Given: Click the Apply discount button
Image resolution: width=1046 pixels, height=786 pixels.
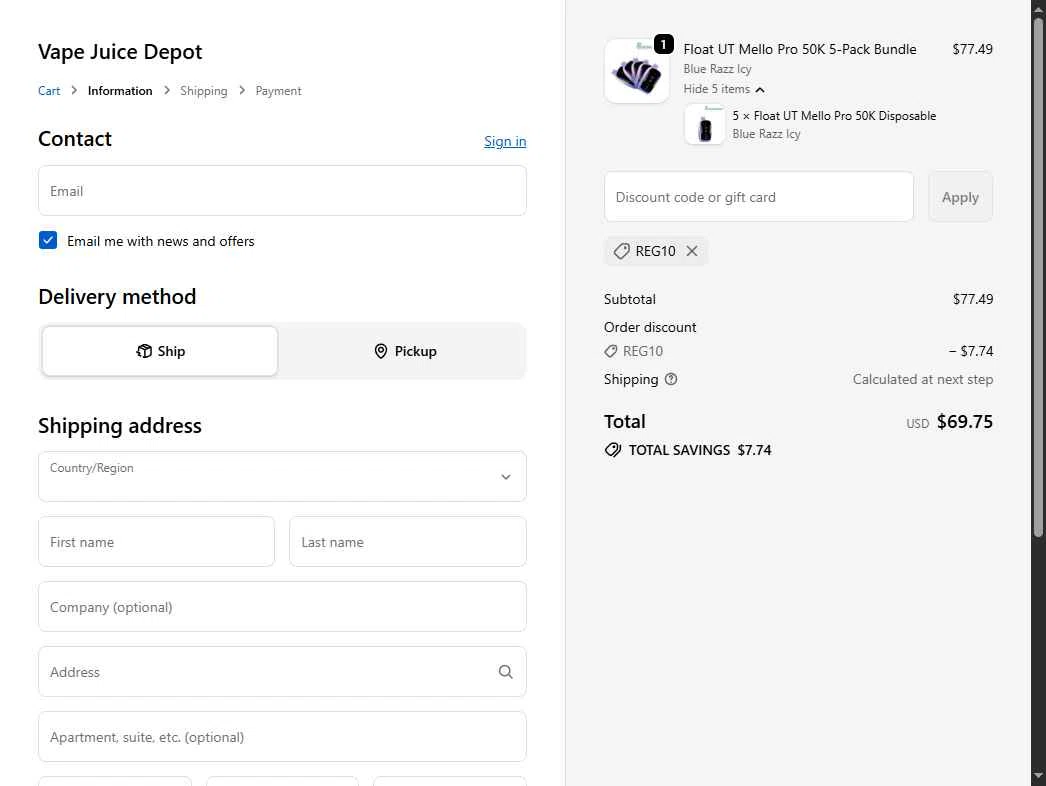Looking at the screenshot, I should pos(960,197).
